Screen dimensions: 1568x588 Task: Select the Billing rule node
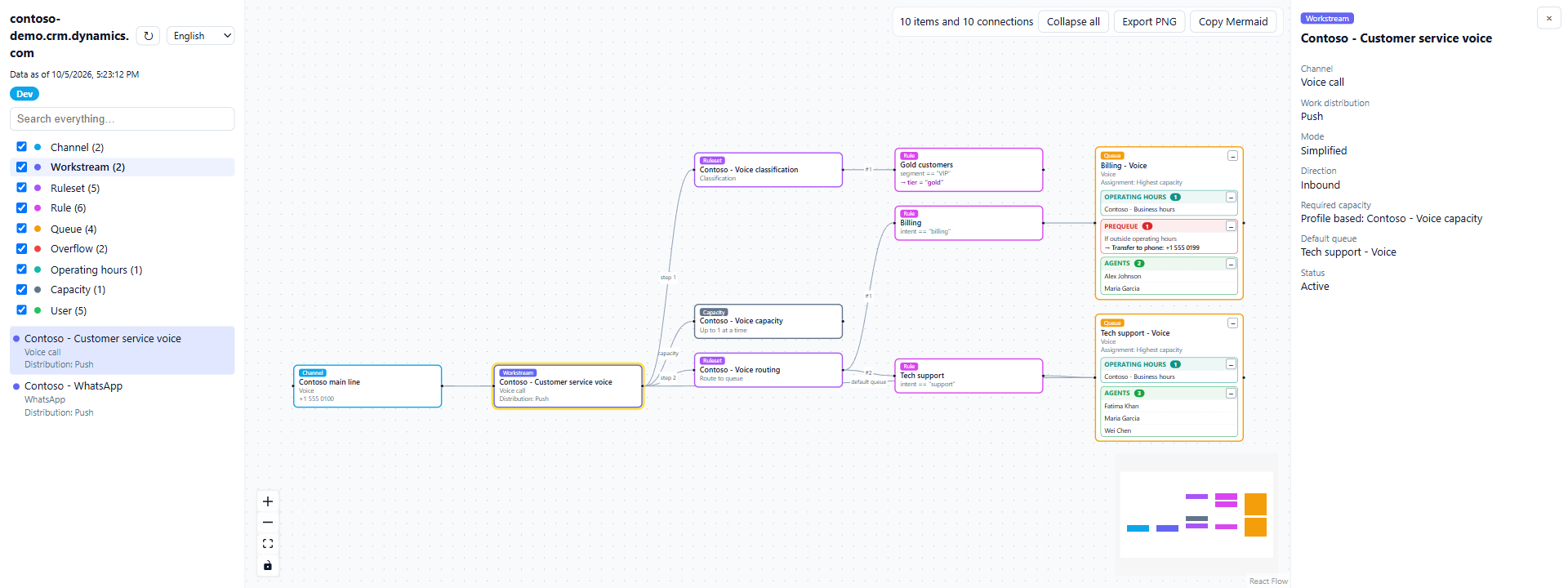pyautogui.click(x=969, y=223)
